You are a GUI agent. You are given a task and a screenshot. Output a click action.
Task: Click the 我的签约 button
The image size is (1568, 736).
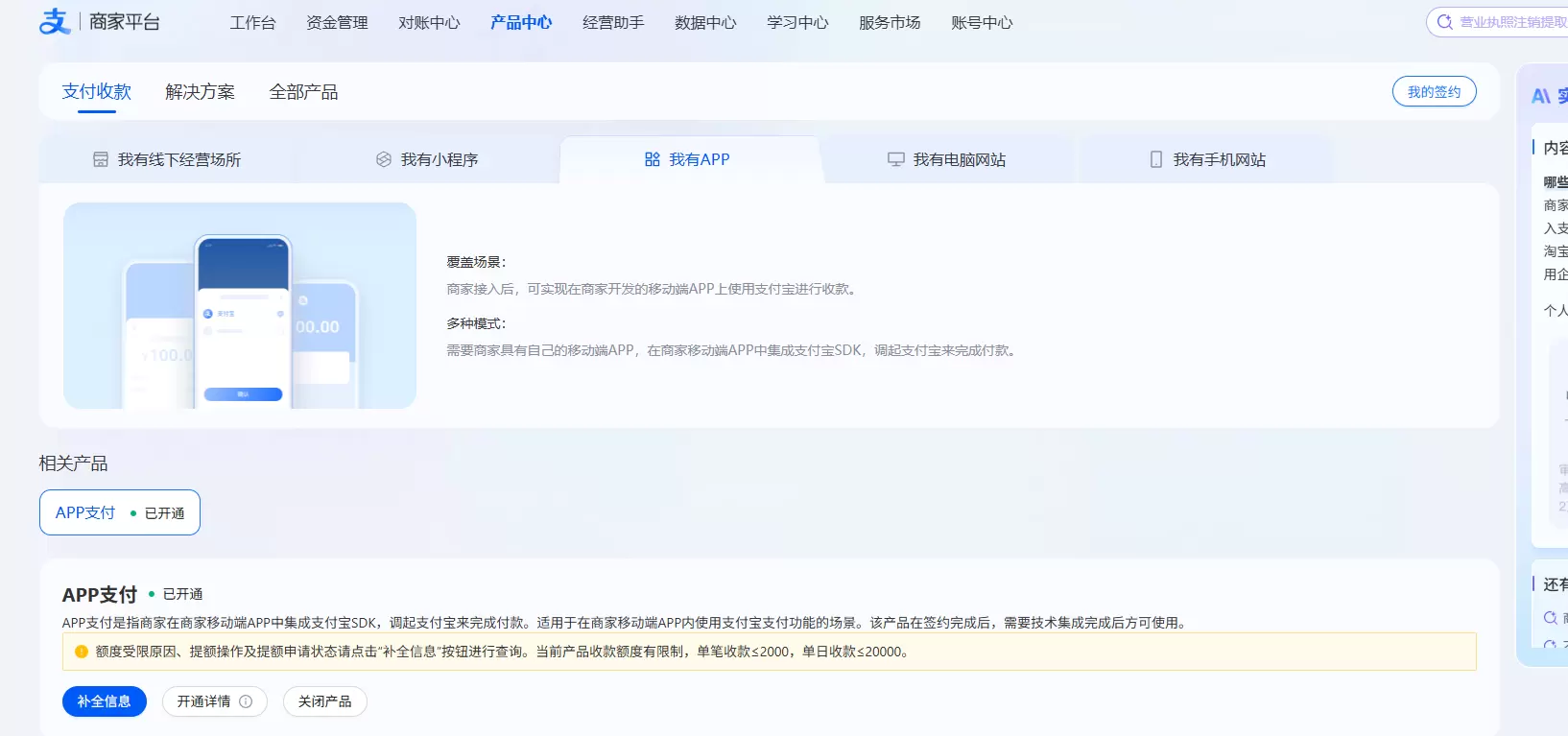(x=1434, y=92)
